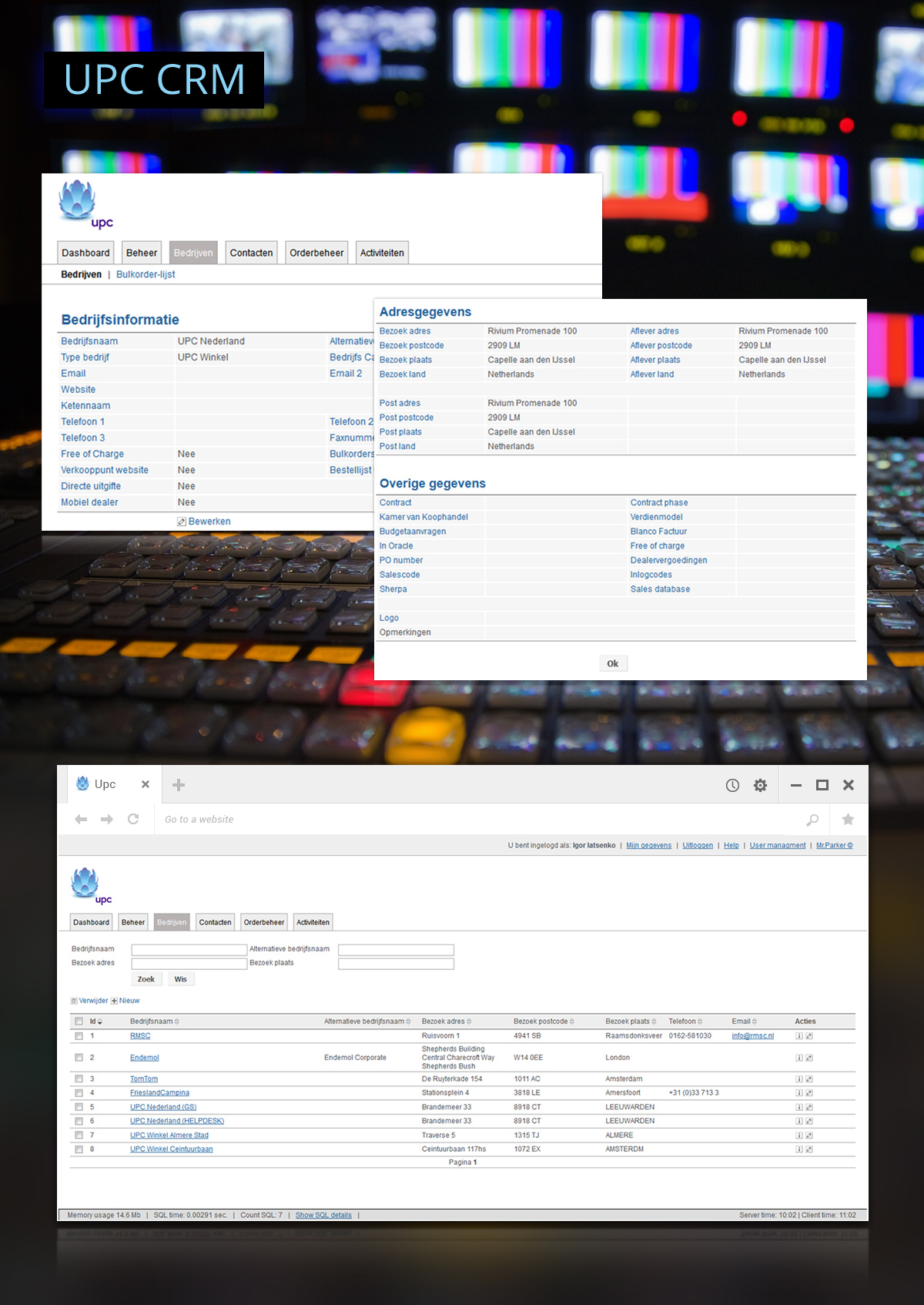Viewport: 924px width, 1305px height.
Task: Open a new browser tab with the plus icon
Action: (179, 785)
